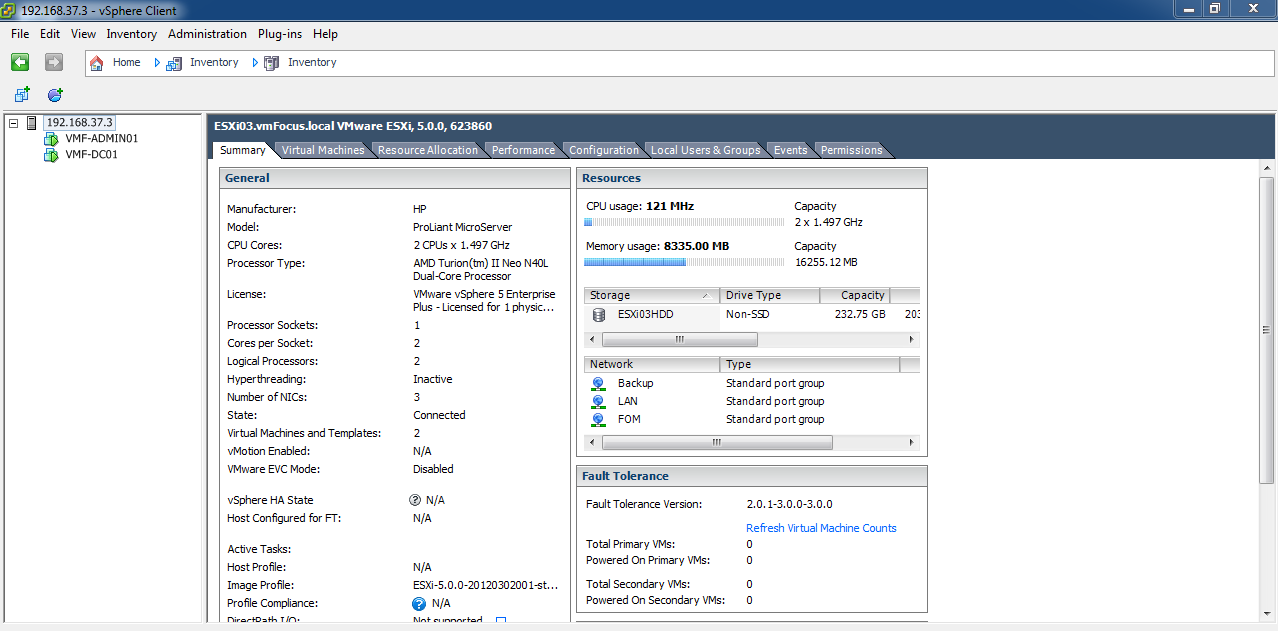Screen dimensions: 1278x631
Task: Click the green Back navigation arrow
Action: coord(20,62)
